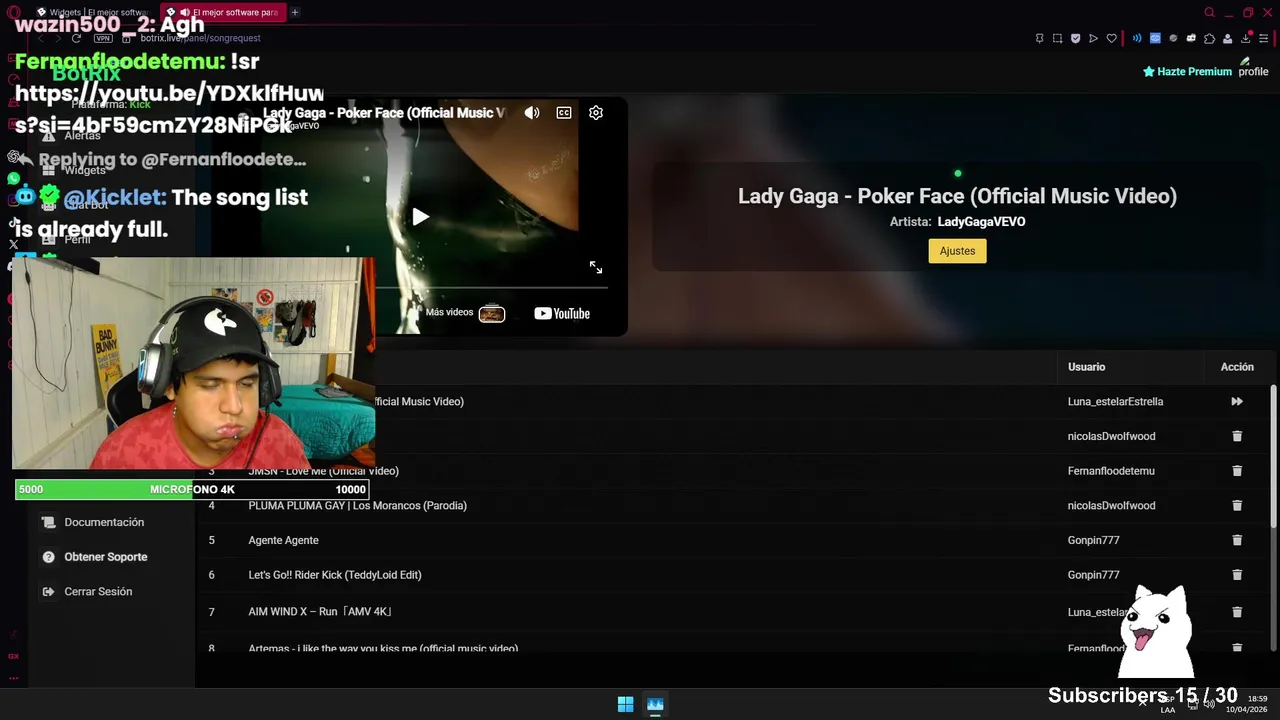Open Documentación in the sidebar
This screenshot has width=1280, height=720.
tap(104, 522)
